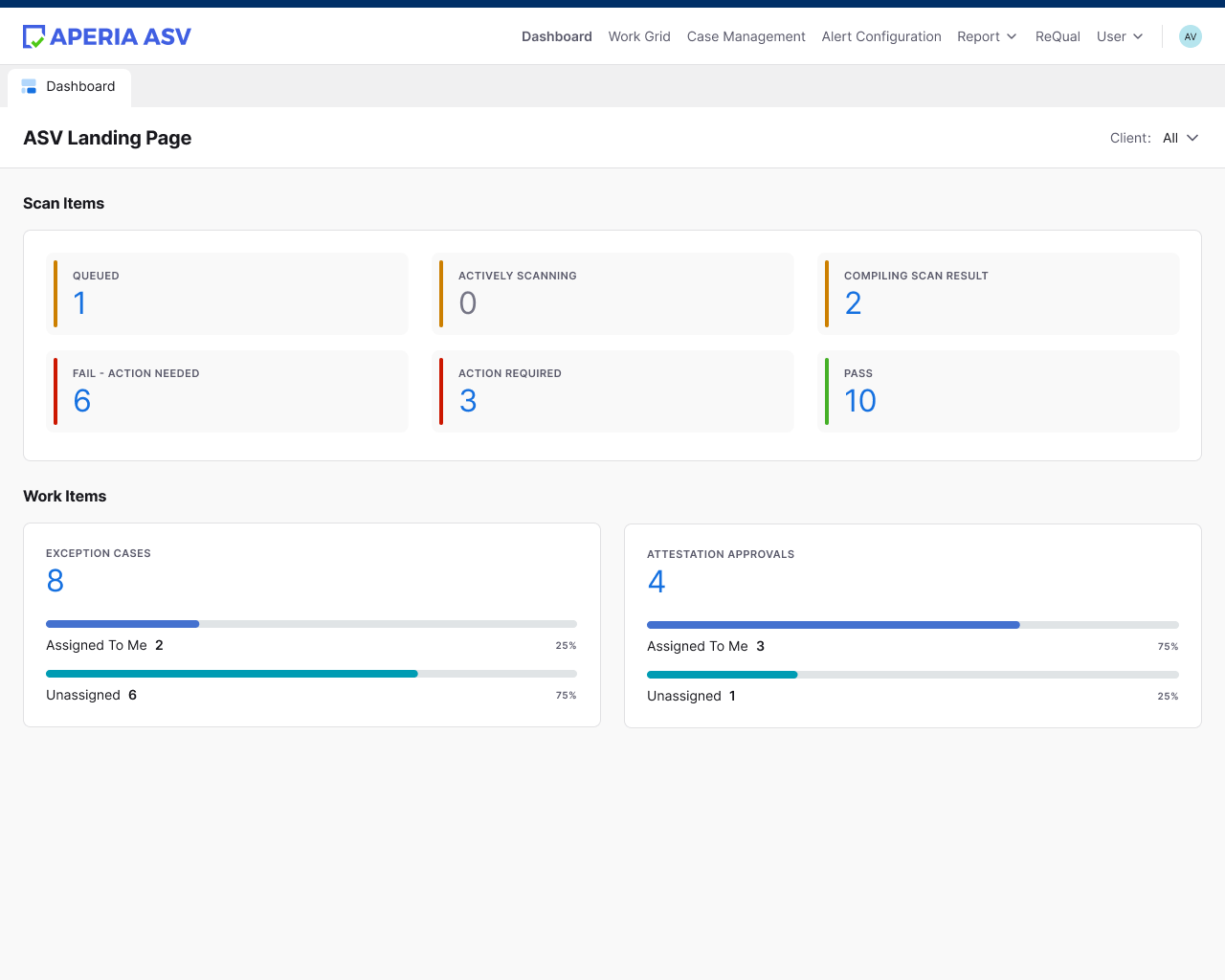Screen dimensions: 1225x980
Task: Click the Exception Cases count 8
Action: [56, 581]
